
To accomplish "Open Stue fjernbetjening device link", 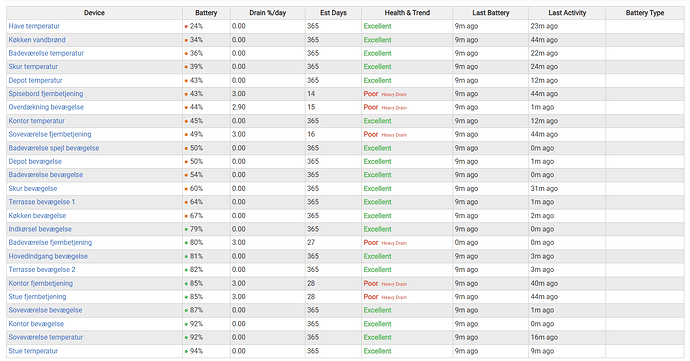I will tap(37, 297).
